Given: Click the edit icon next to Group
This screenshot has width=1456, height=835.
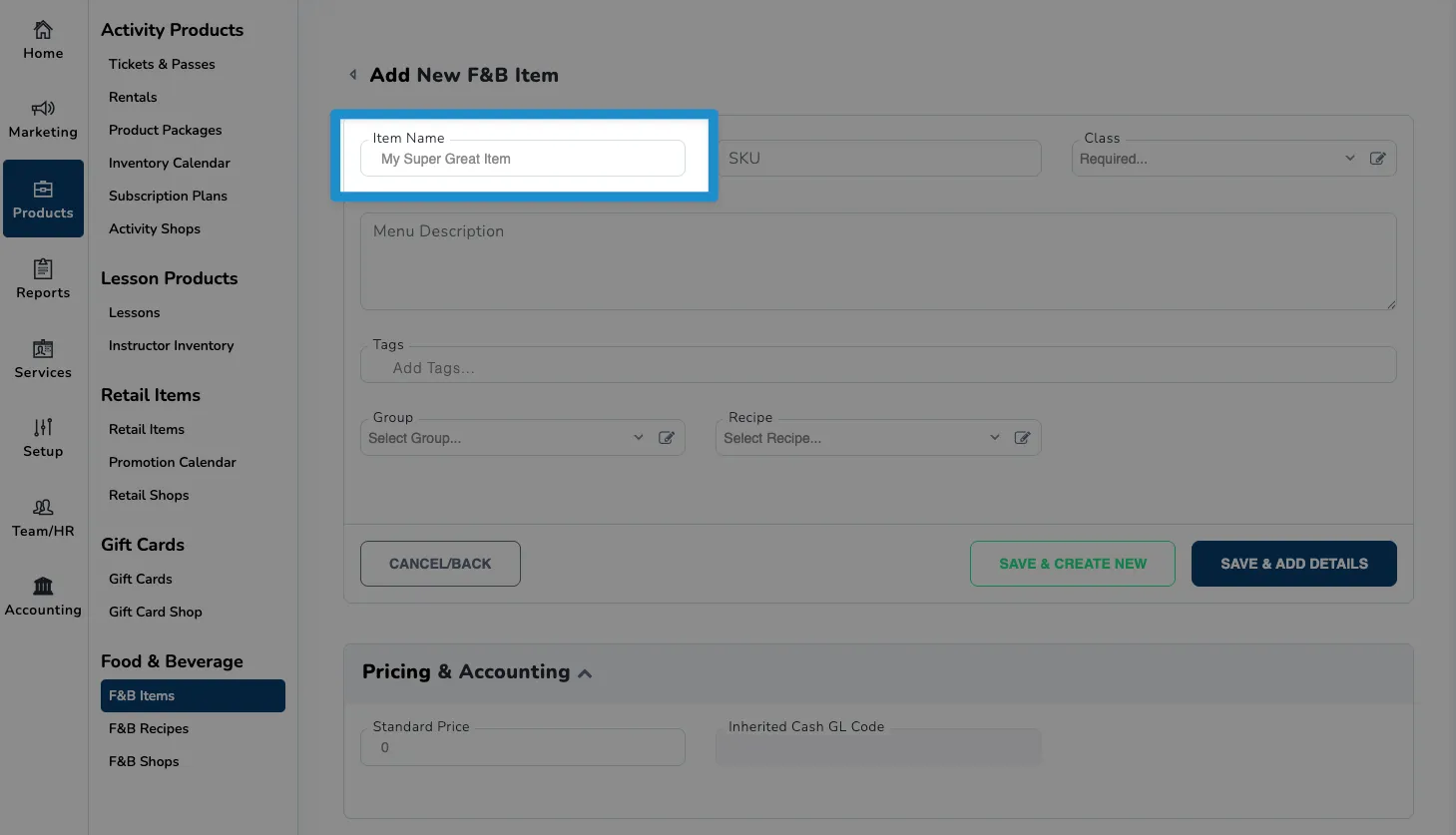Looking at the screenshot, I should coord(667,438).
